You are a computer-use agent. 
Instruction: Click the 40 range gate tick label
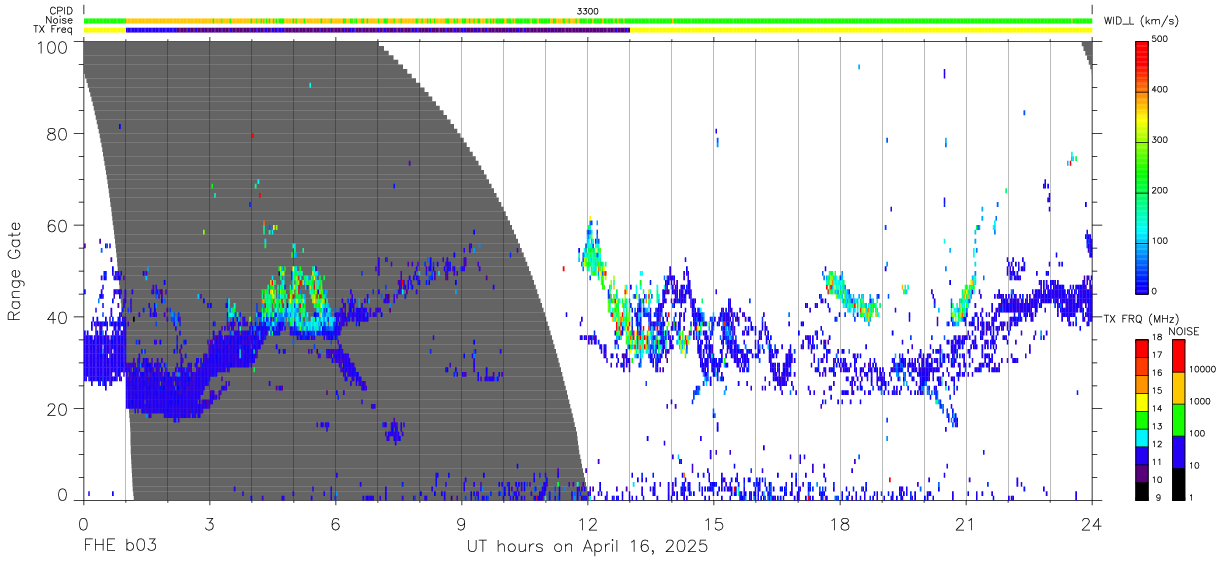click(x=58, y=317)
